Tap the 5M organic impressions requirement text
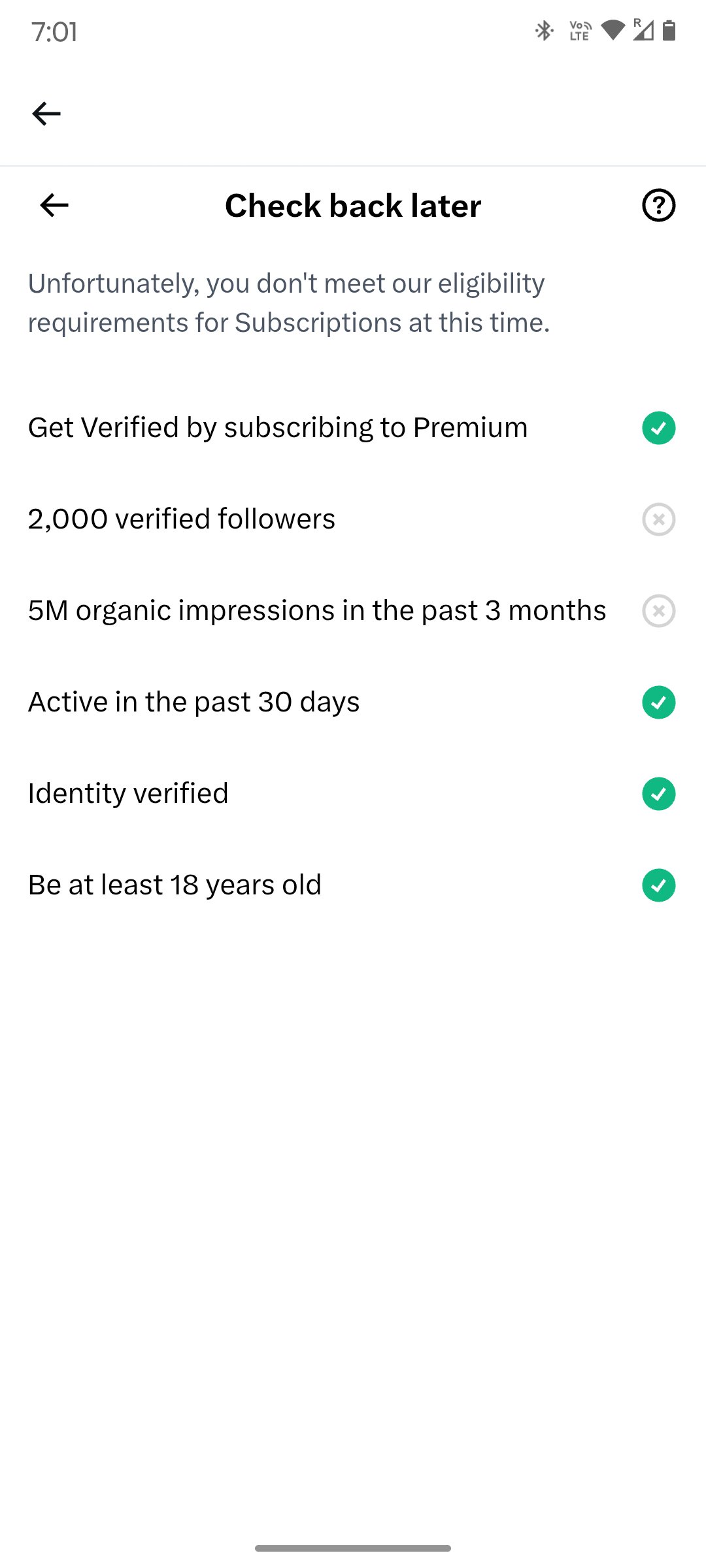The height and width of the screenshot is (1568, 706). coord(317,611)
